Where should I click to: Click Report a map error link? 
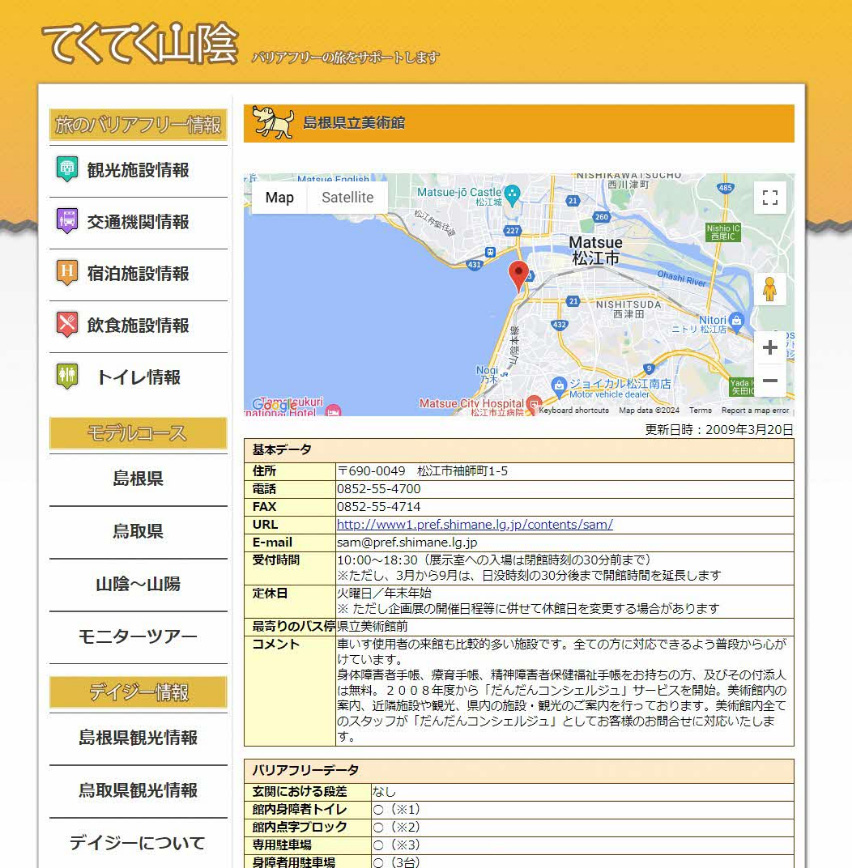click(x=755, y=410)
